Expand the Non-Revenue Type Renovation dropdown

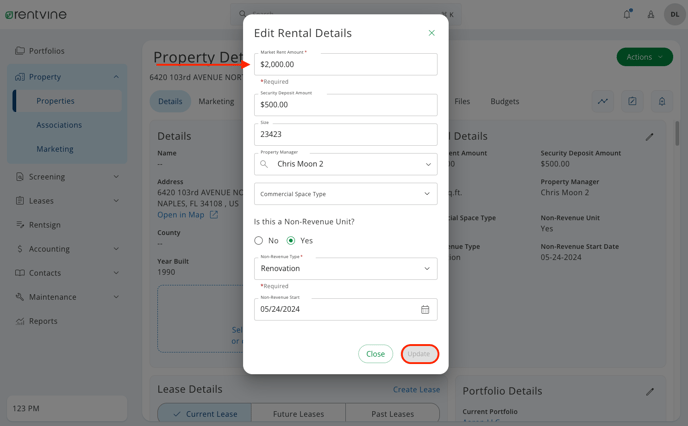click(x=346, y=268)
